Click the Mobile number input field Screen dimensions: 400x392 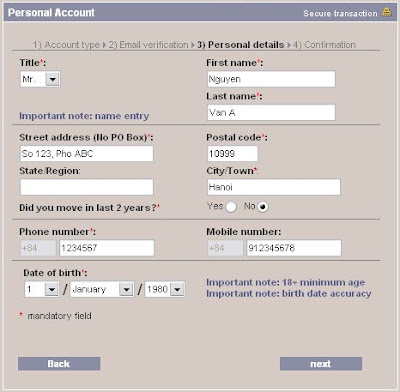click(x=294, y=248)
